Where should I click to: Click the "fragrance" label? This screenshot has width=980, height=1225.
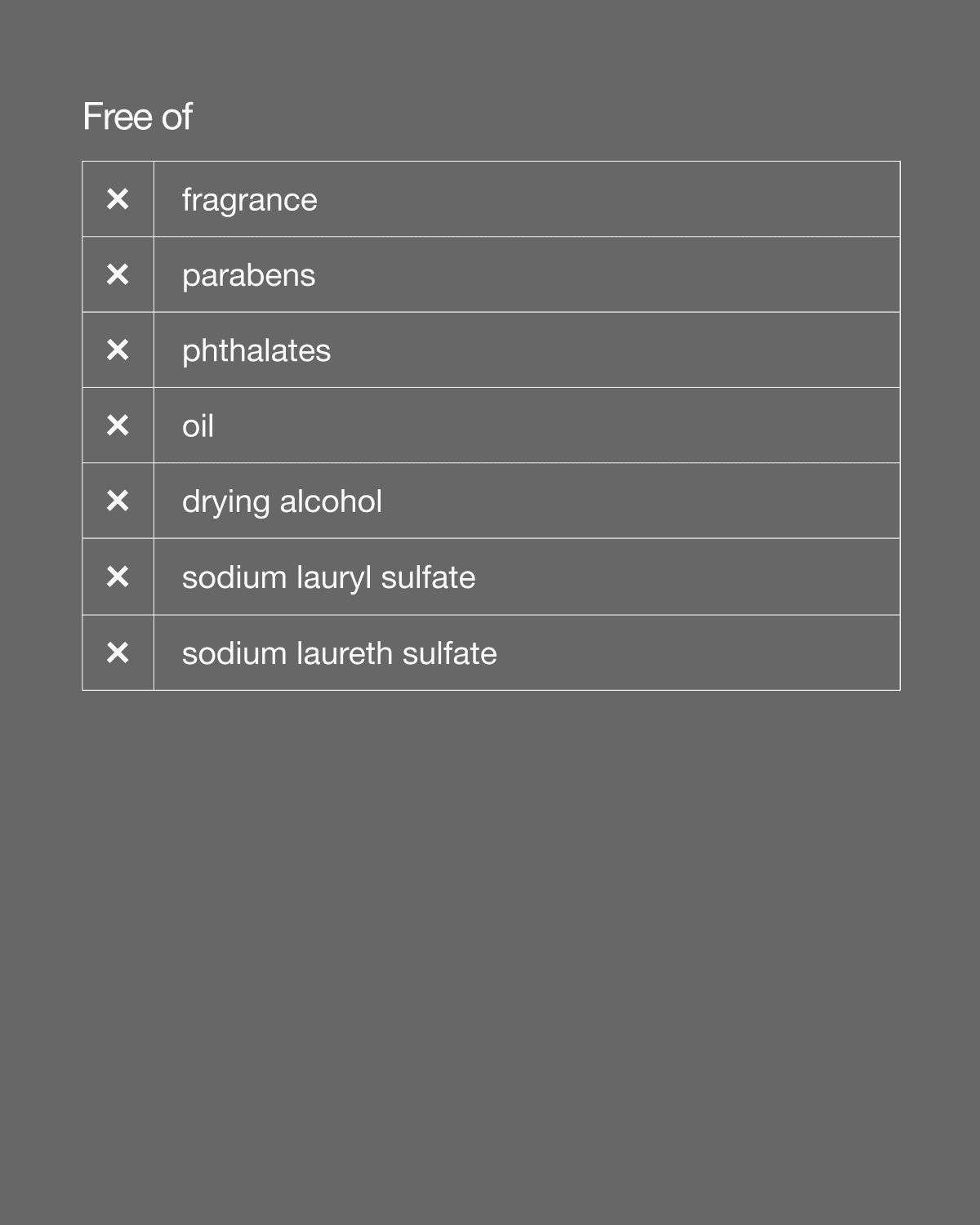coord(249,200)
